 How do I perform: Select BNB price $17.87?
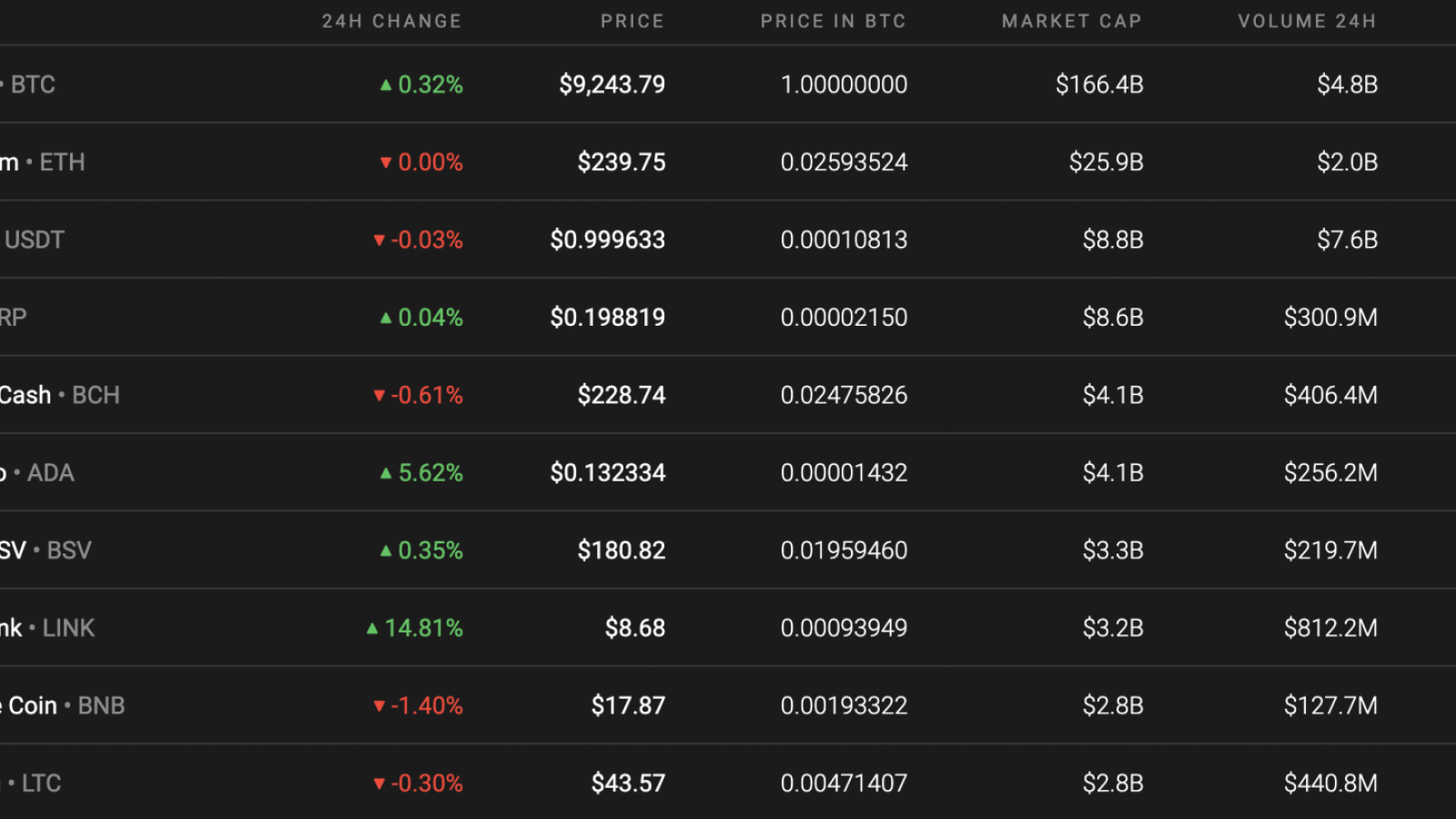pos(628,705)
